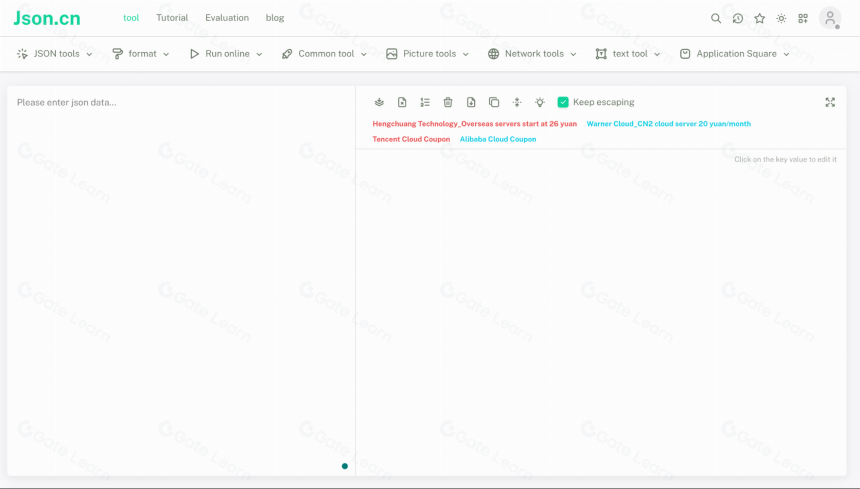Click the Common tool rocket icon
The width and height of the screenshot is (860, 489).
click(x=287, y=54)
